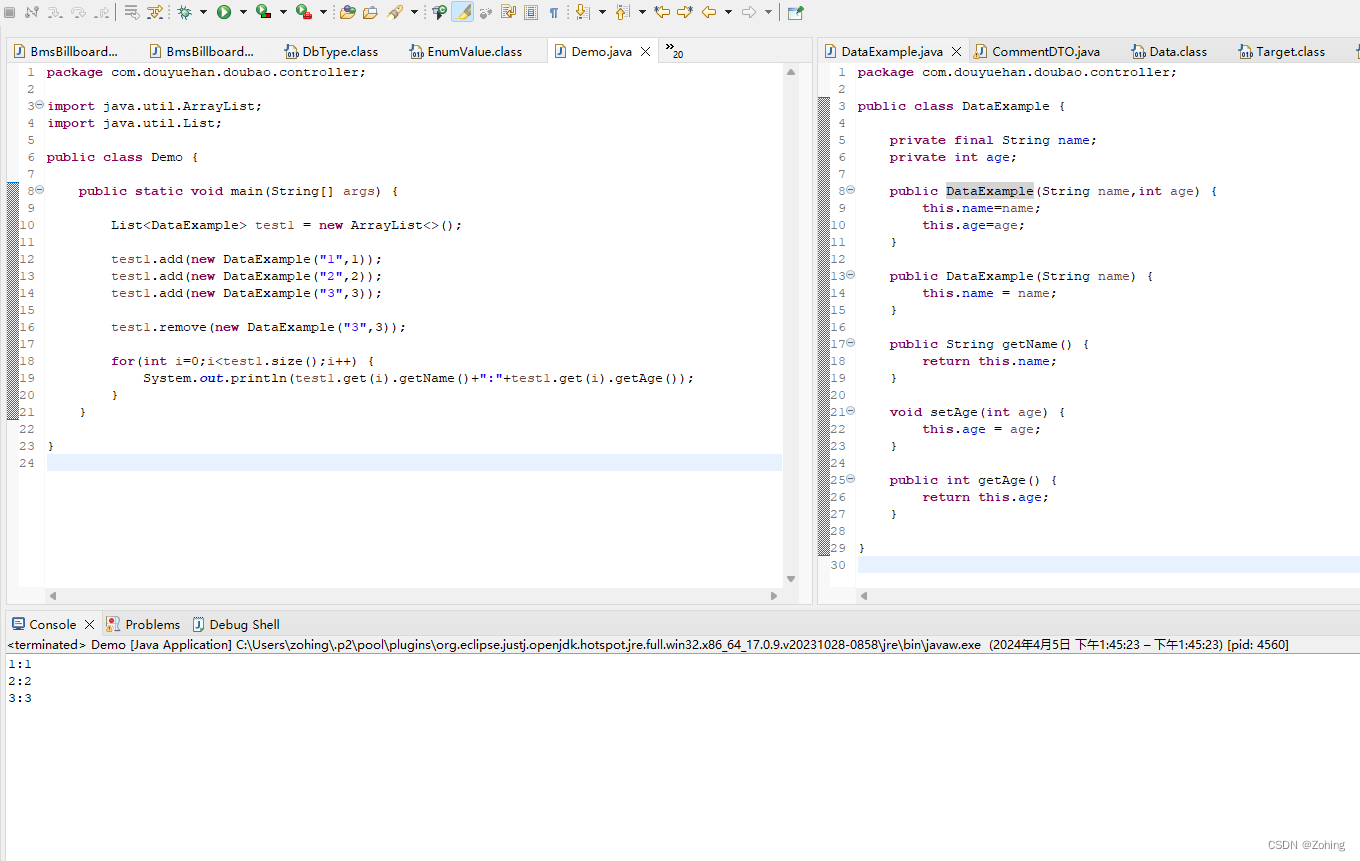Open the Open Type icon

pyautogui.click(x=347, y=12)
